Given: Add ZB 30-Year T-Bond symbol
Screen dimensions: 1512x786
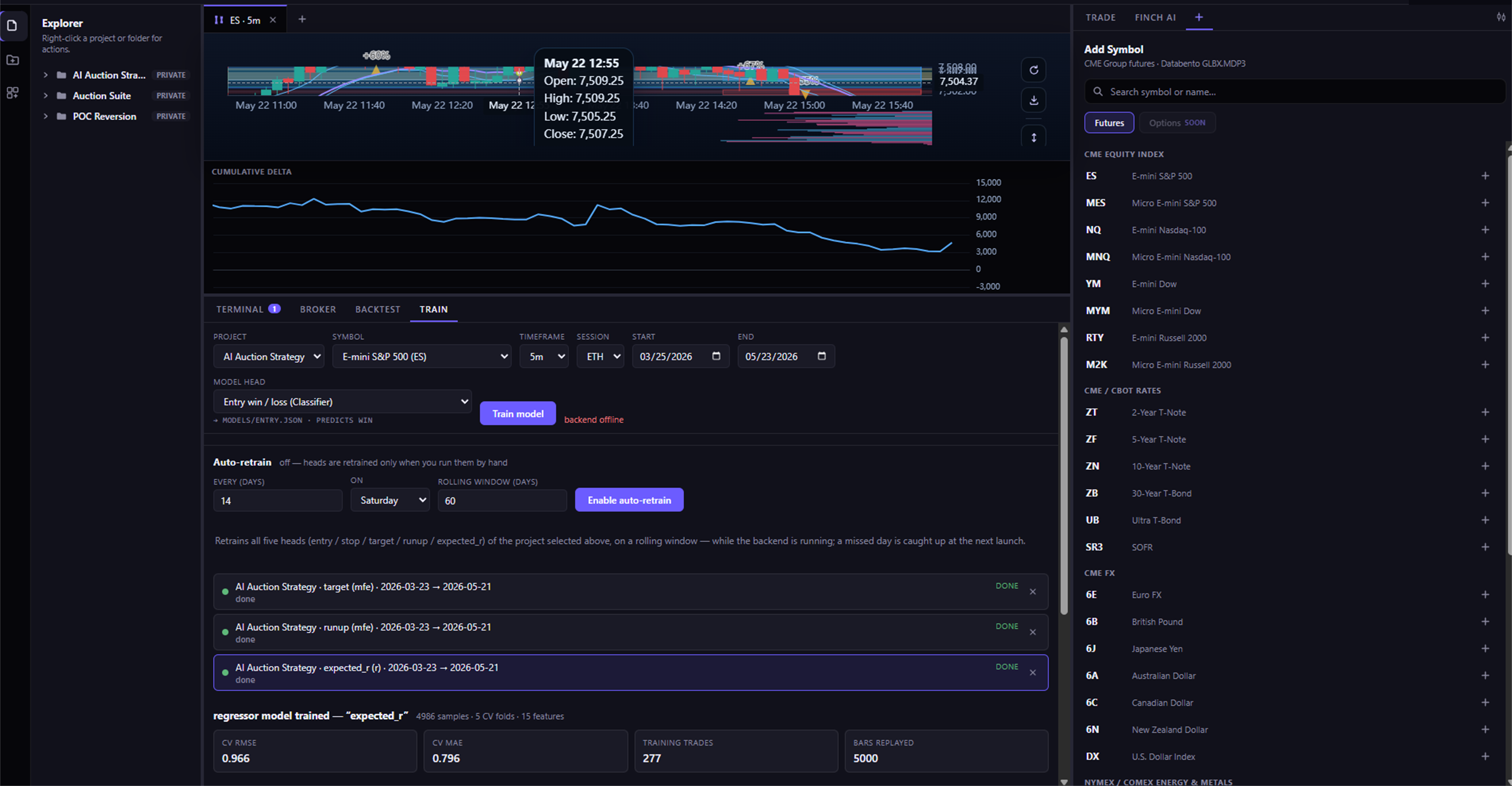Looking at the screenshot, I should [1485, 494].
